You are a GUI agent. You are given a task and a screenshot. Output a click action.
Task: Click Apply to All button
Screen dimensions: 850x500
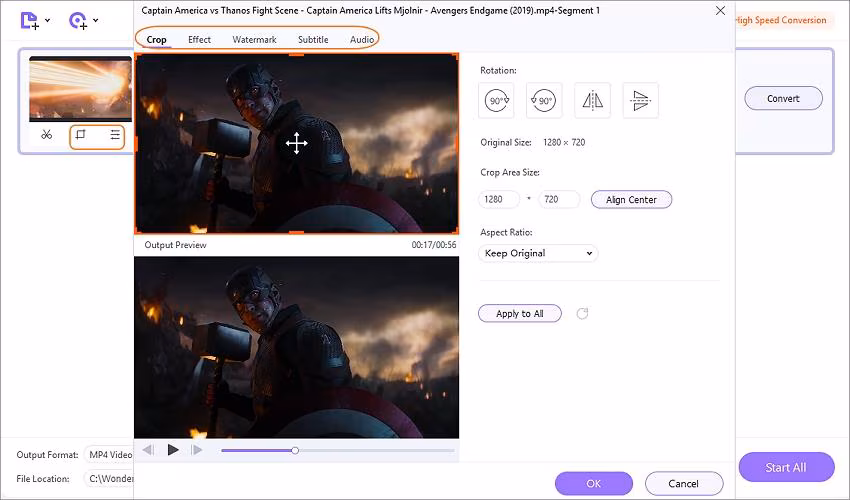pos(520,313)
